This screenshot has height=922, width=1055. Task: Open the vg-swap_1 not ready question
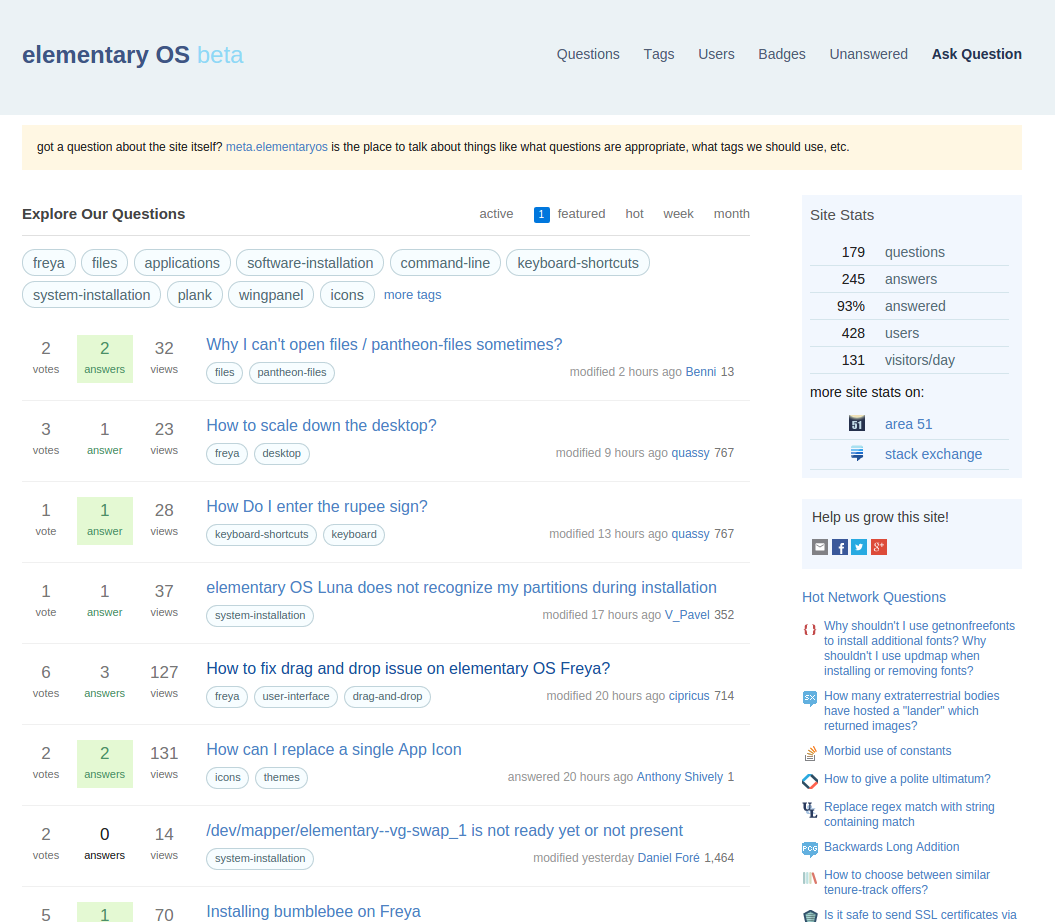point(445,830)
